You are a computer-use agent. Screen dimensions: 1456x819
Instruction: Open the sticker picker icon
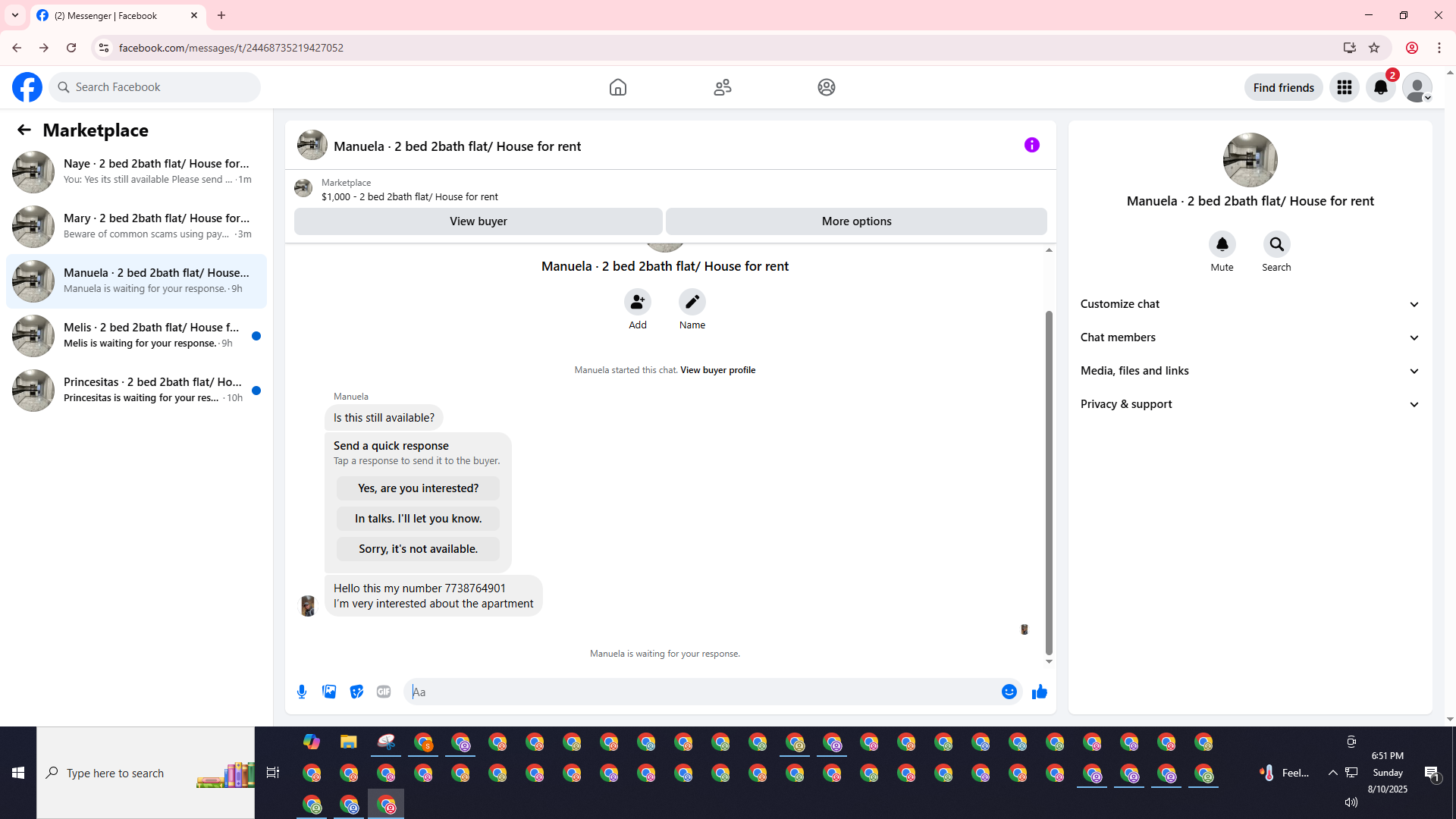pos(356,692)
